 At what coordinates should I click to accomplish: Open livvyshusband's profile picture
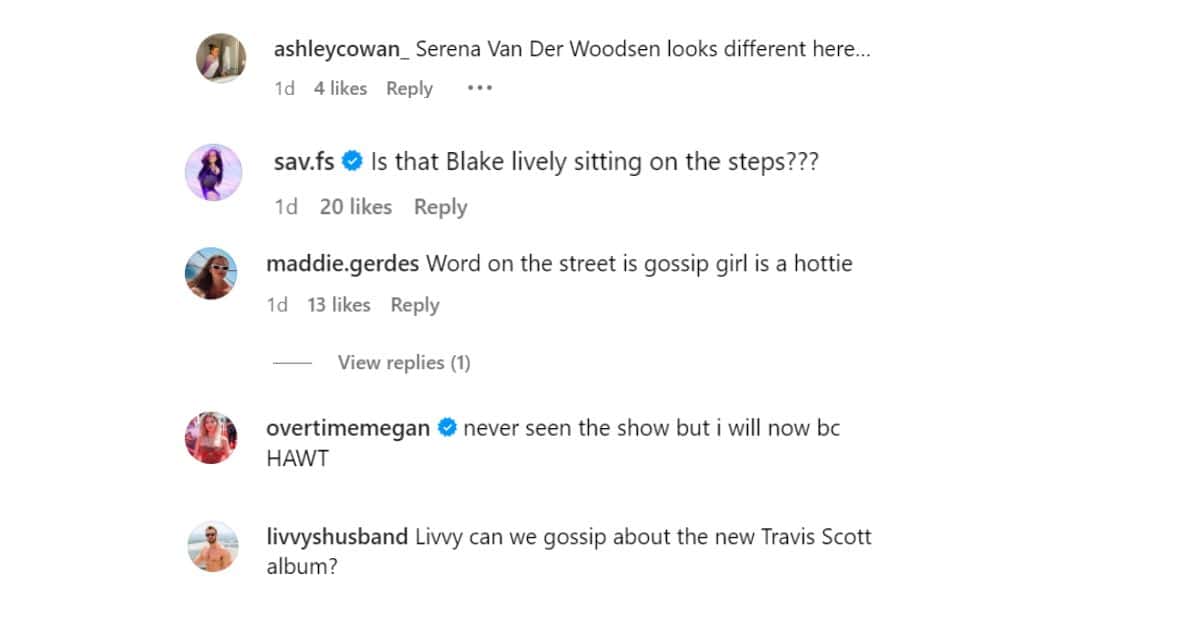pyautogui.click(x=212, y=546)
